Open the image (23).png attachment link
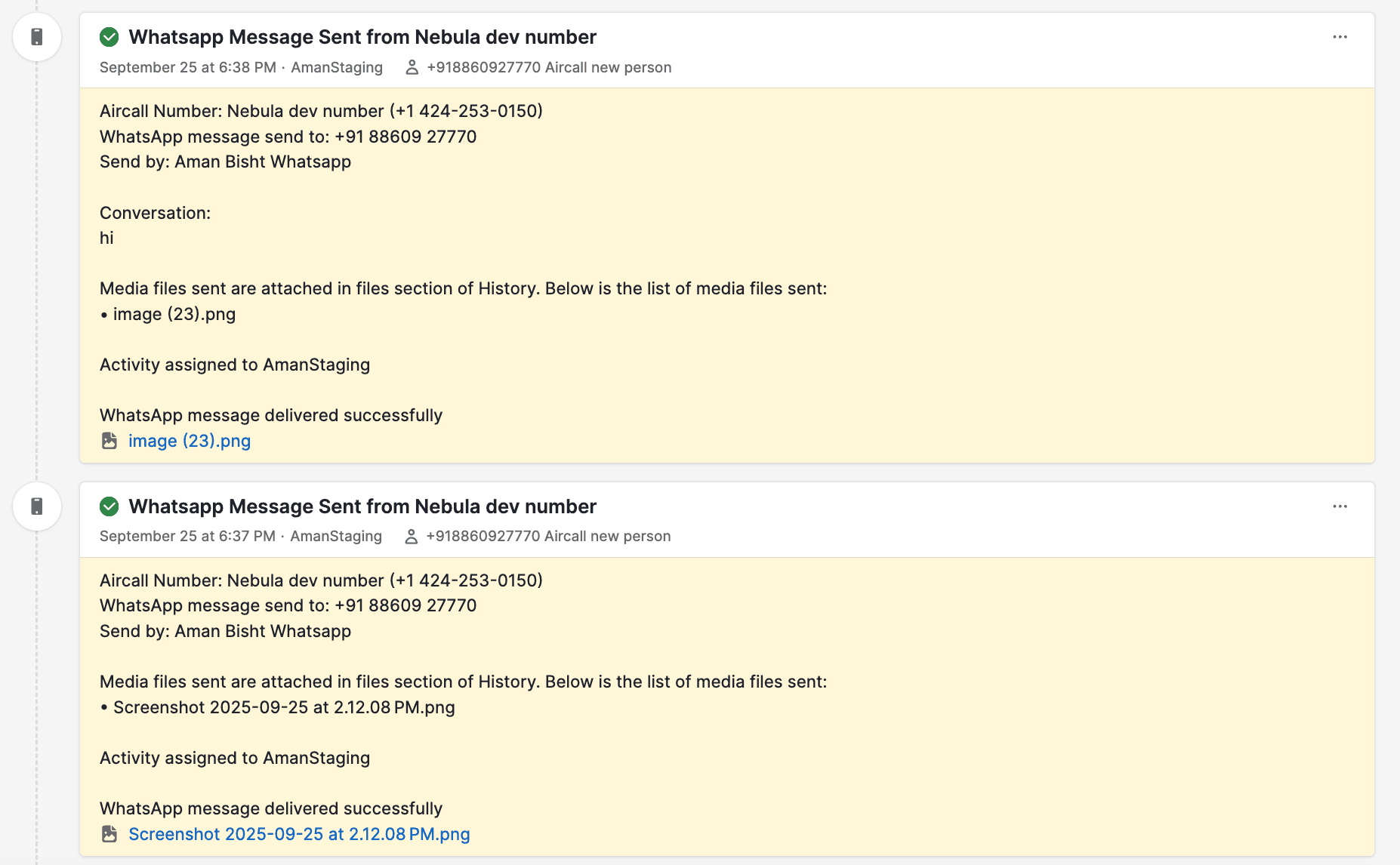This screenshot has width=1400, height=865. 189,441
